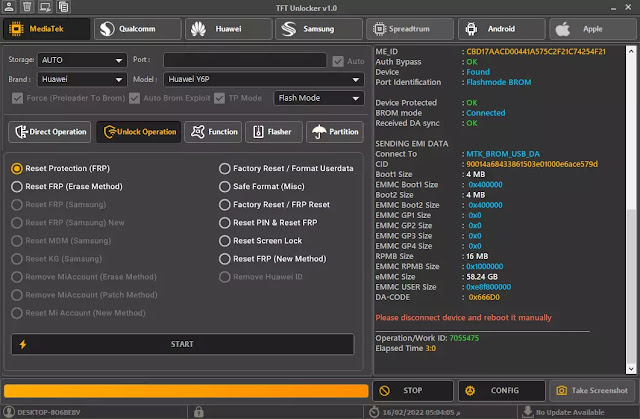Open the Unlock Operation section
640x419 pixels.
(x=138, y=132)
